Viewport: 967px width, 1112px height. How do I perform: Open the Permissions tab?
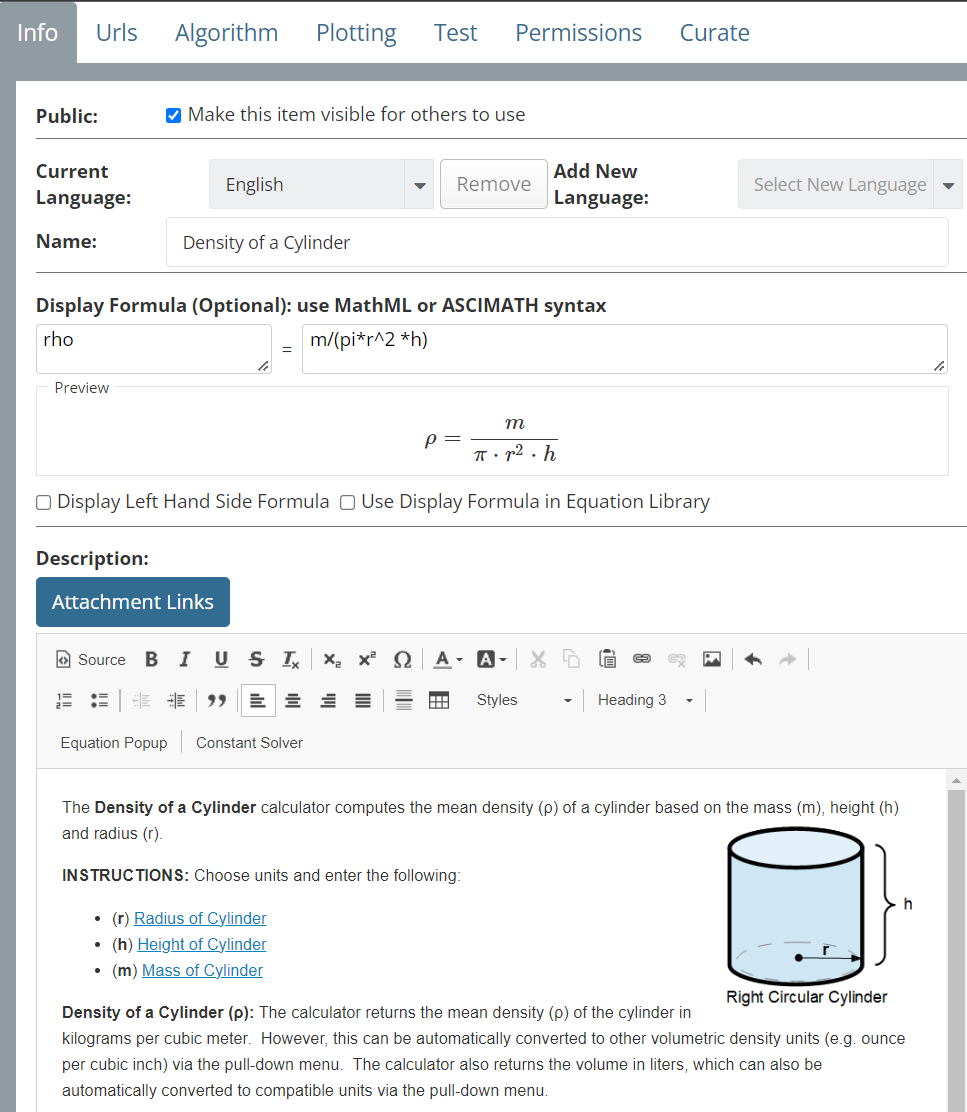(578, 33)
